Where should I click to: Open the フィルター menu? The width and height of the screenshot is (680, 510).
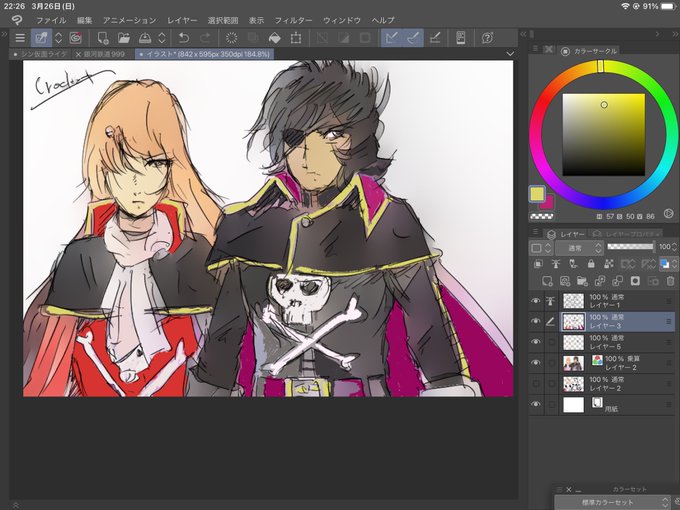tap(293, 20)
